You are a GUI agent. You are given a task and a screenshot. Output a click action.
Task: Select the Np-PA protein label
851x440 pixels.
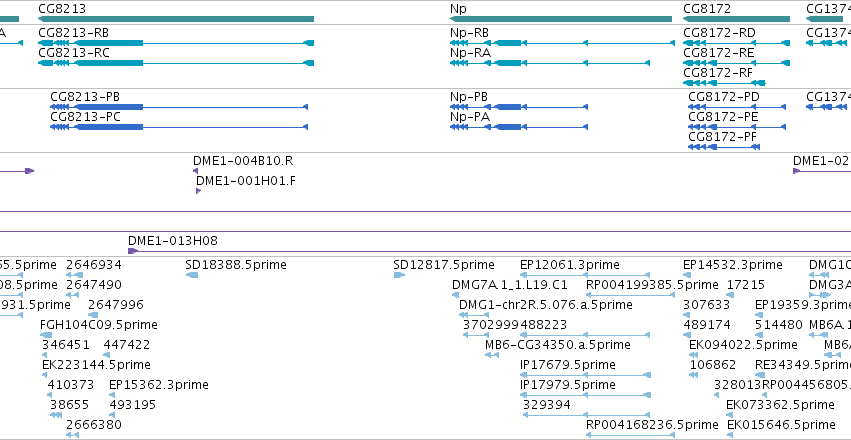(469, 117)
